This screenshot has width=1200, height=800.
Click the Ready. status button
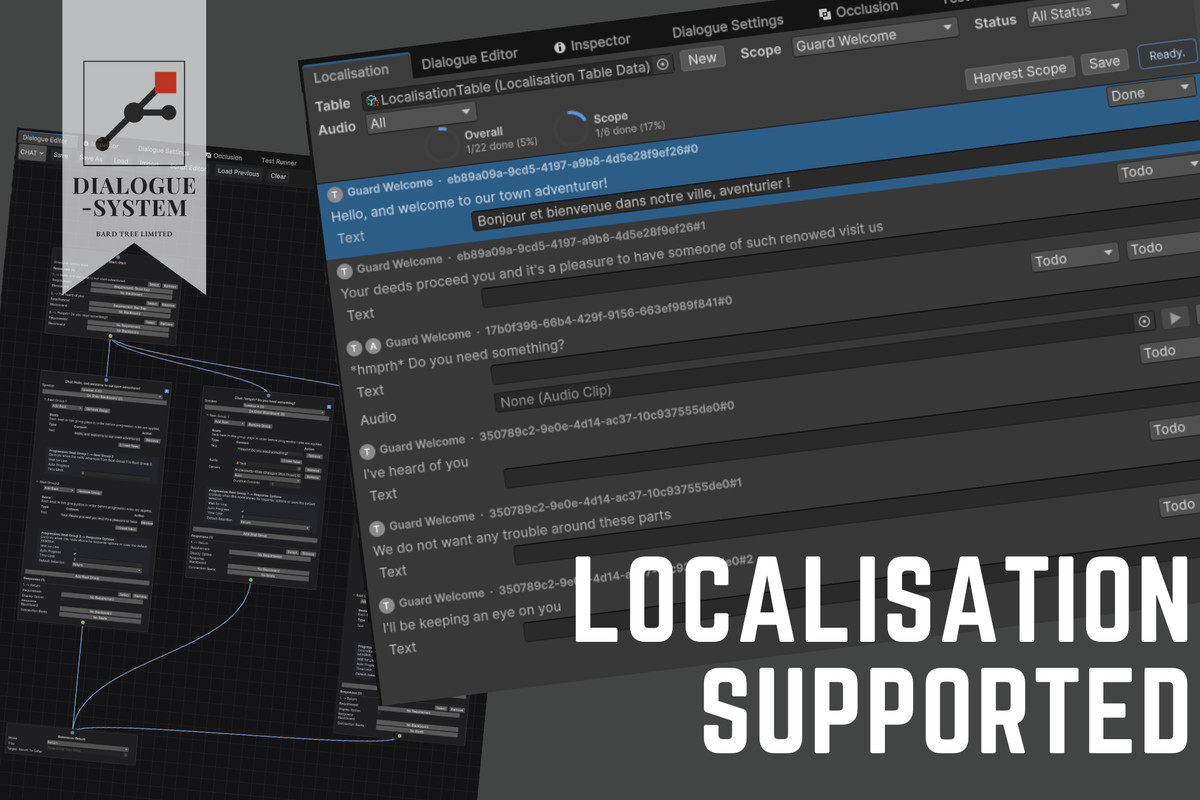(1166, 53)
